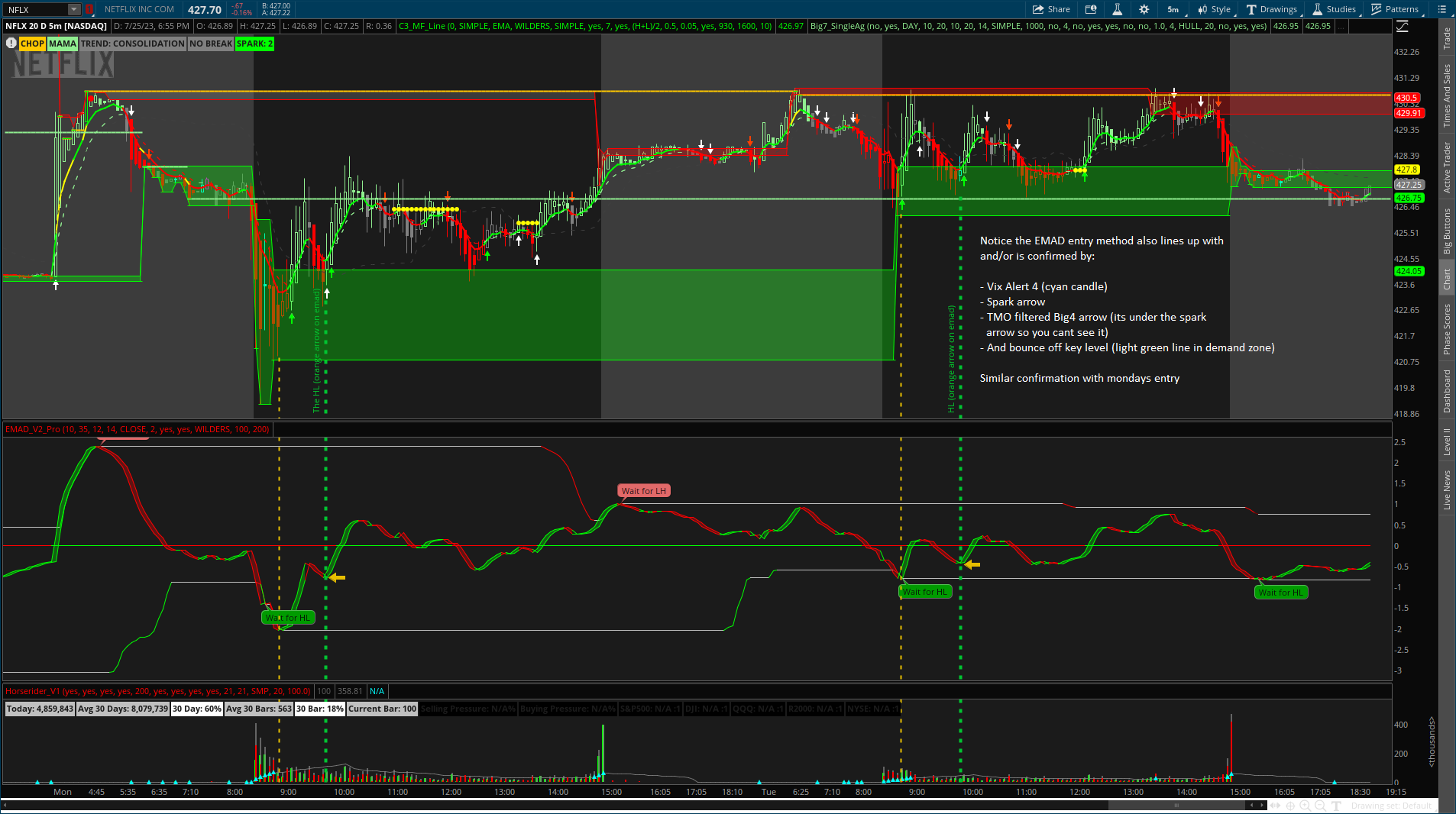Click the scroll right arrow on time axis

tap(1261, 806)
